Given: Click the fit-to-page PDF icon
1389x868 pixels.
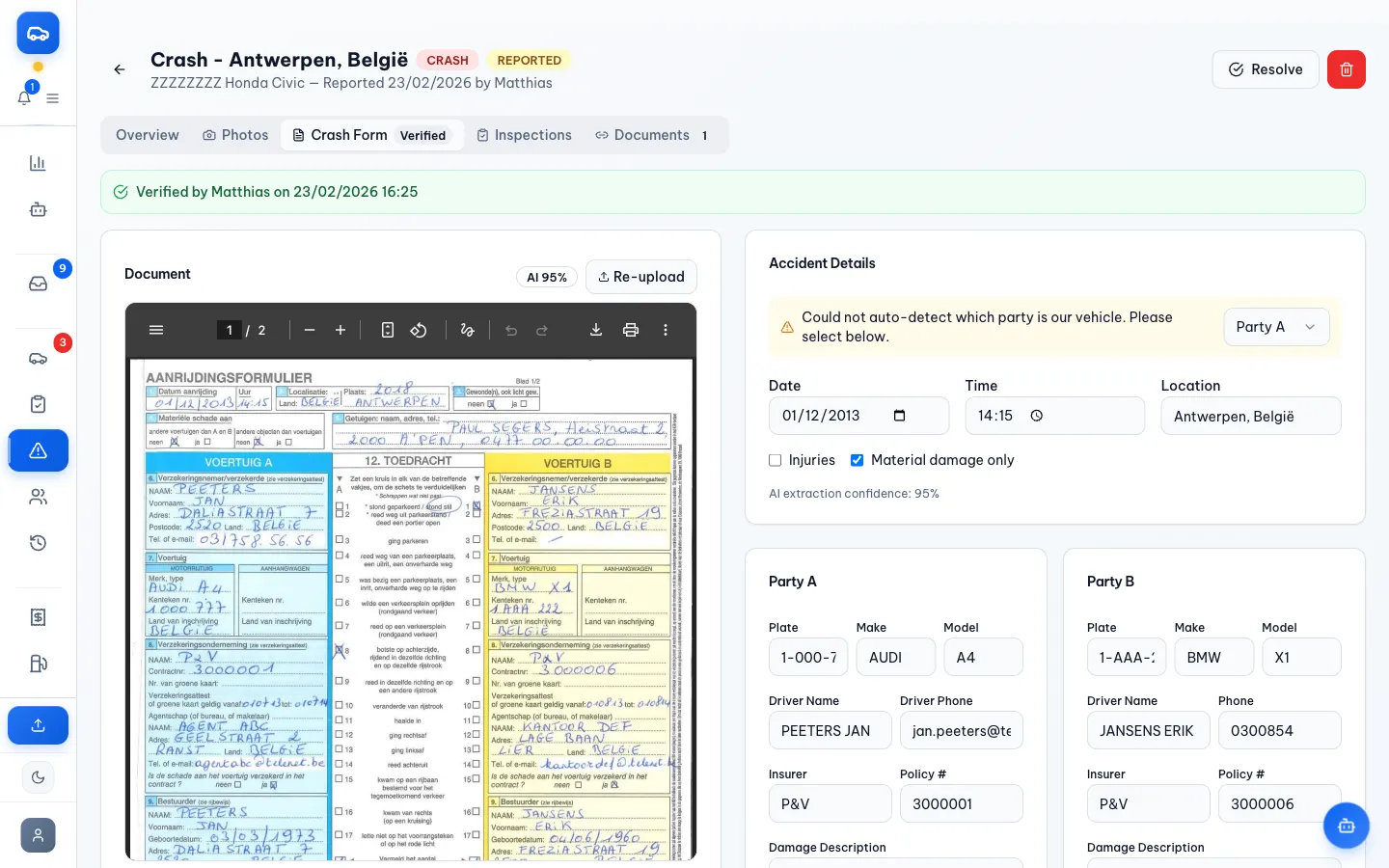Looking at the screenshot, I should tap(388, 330).
